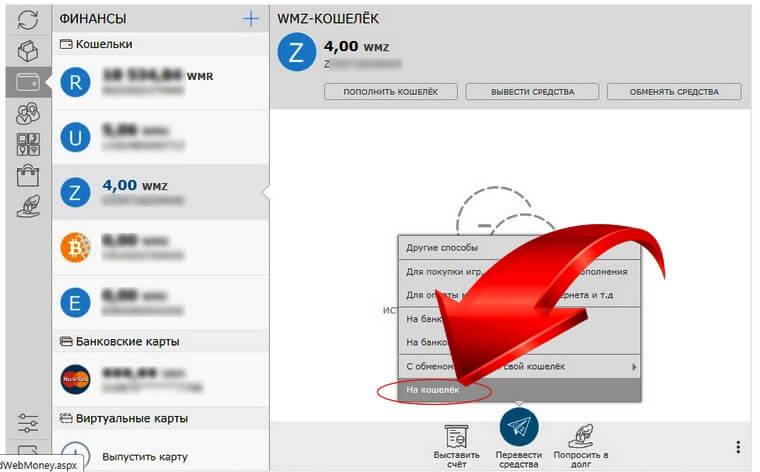The width and height of the screenshot is (760, 472).
Task: Choose Другие способы menu item
Action: point(519,248)
